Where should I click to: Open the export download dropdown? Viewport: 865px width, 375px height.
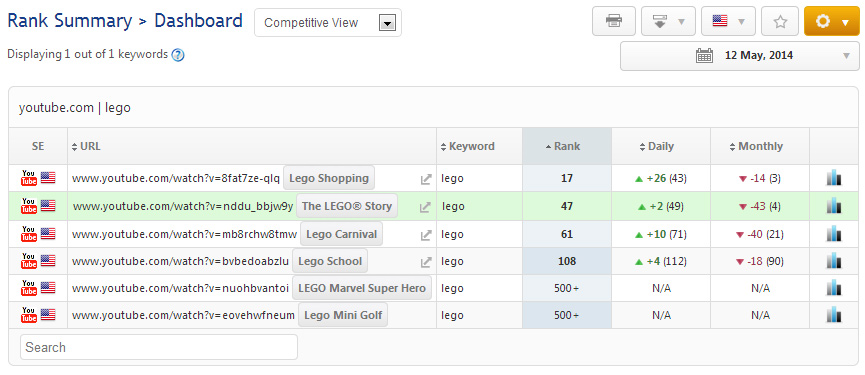tap(668, 22)
